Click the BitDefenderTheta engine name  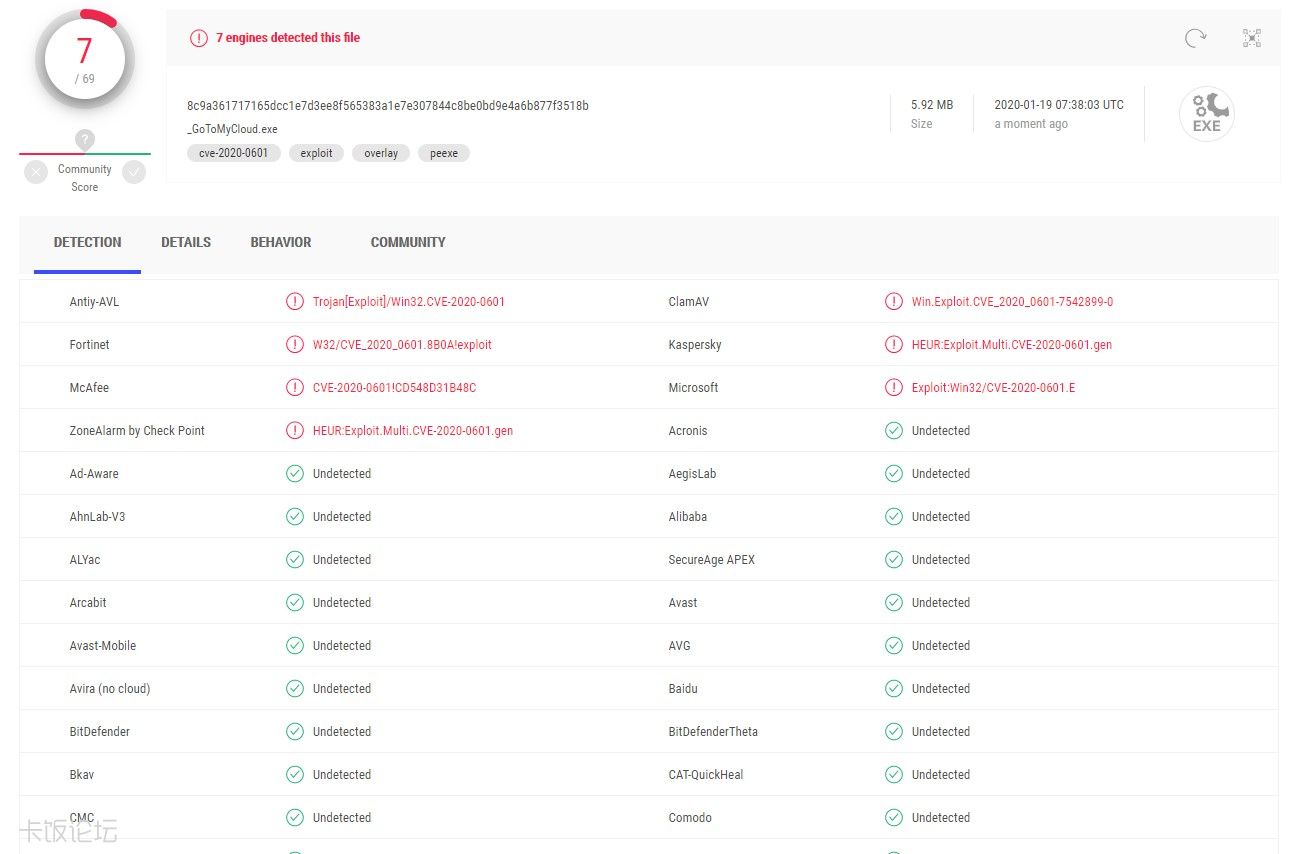(713, 731)
